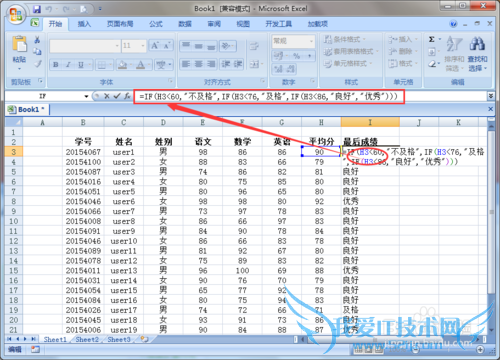The width and height of the screenshot is (500, 360).
Task: Open the Name Box dropdown arrow
Action: coord(86,96)
